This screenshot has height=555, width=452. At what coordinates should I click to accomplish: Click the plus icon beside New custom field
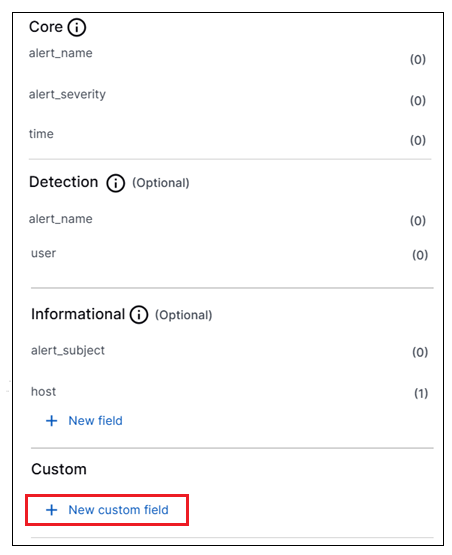(52, 510)
